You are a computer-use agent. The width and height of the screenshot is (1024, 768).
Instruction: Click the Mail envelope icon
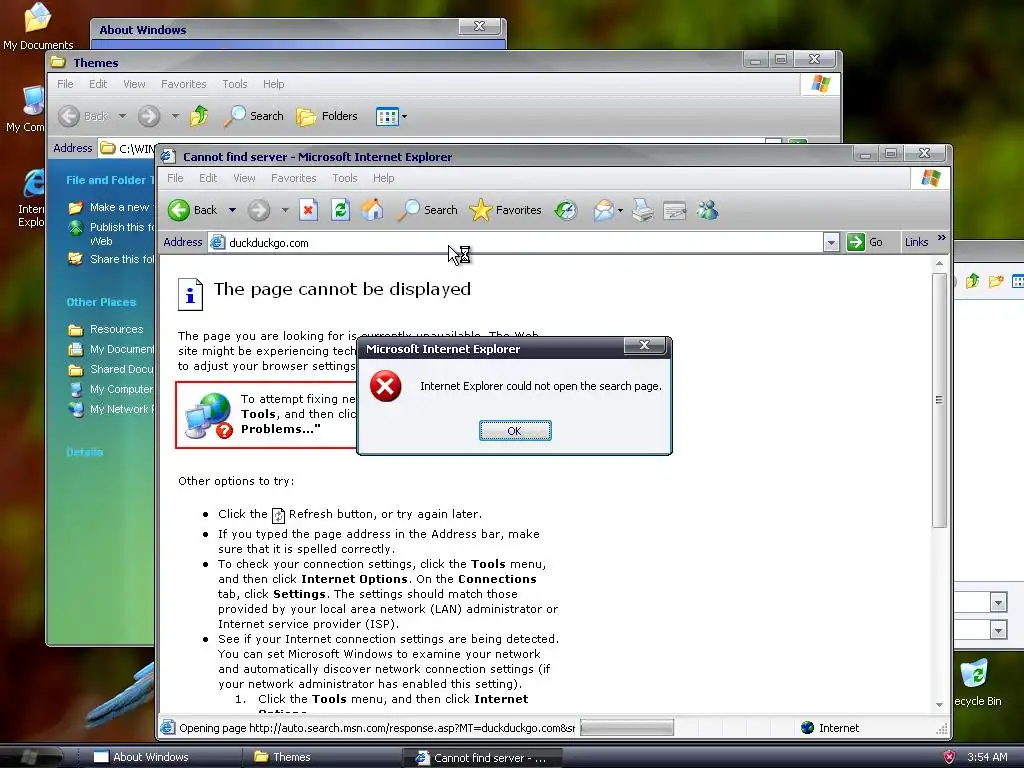pos(603,210)
